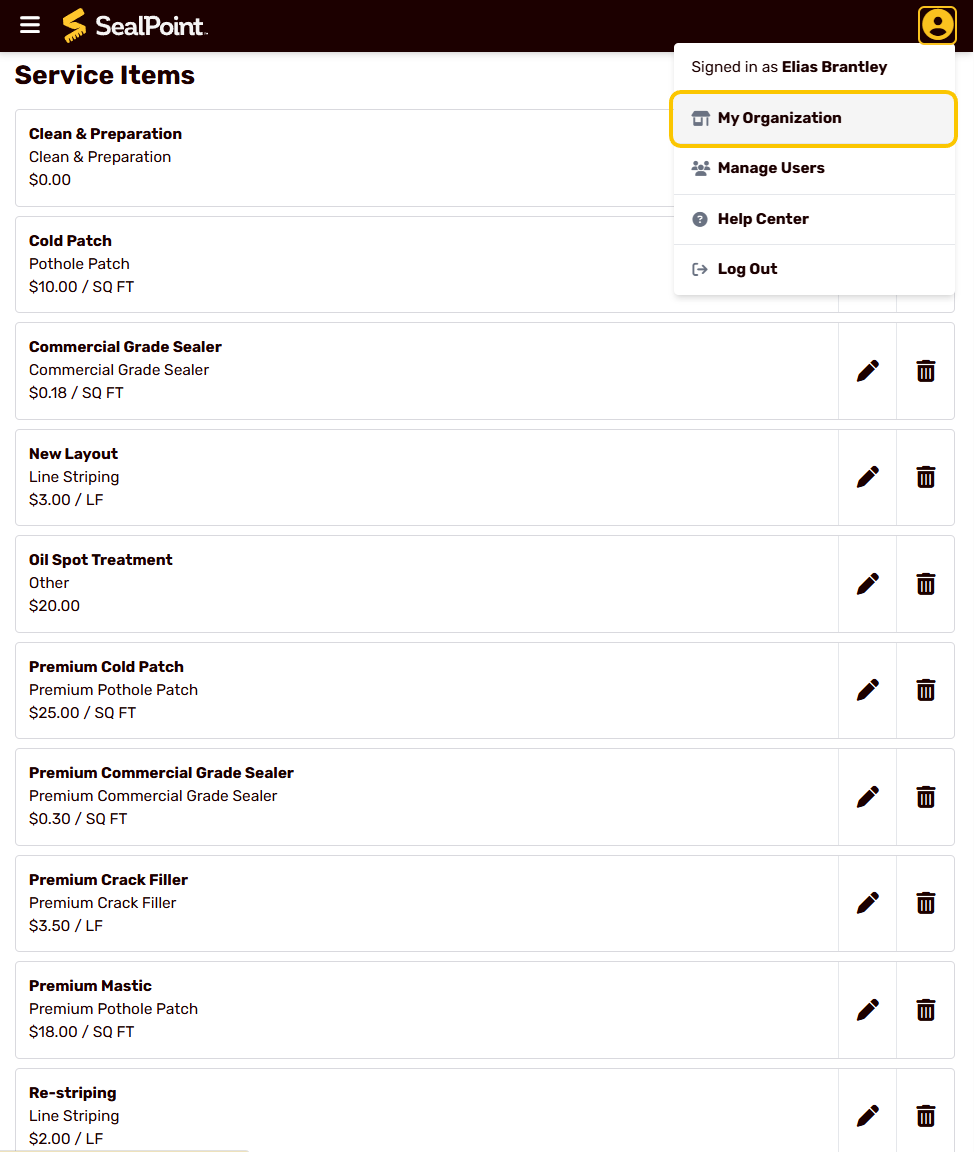
Task: Delete the Premium Cold Patch item
Action: click(x=926, y=691)
